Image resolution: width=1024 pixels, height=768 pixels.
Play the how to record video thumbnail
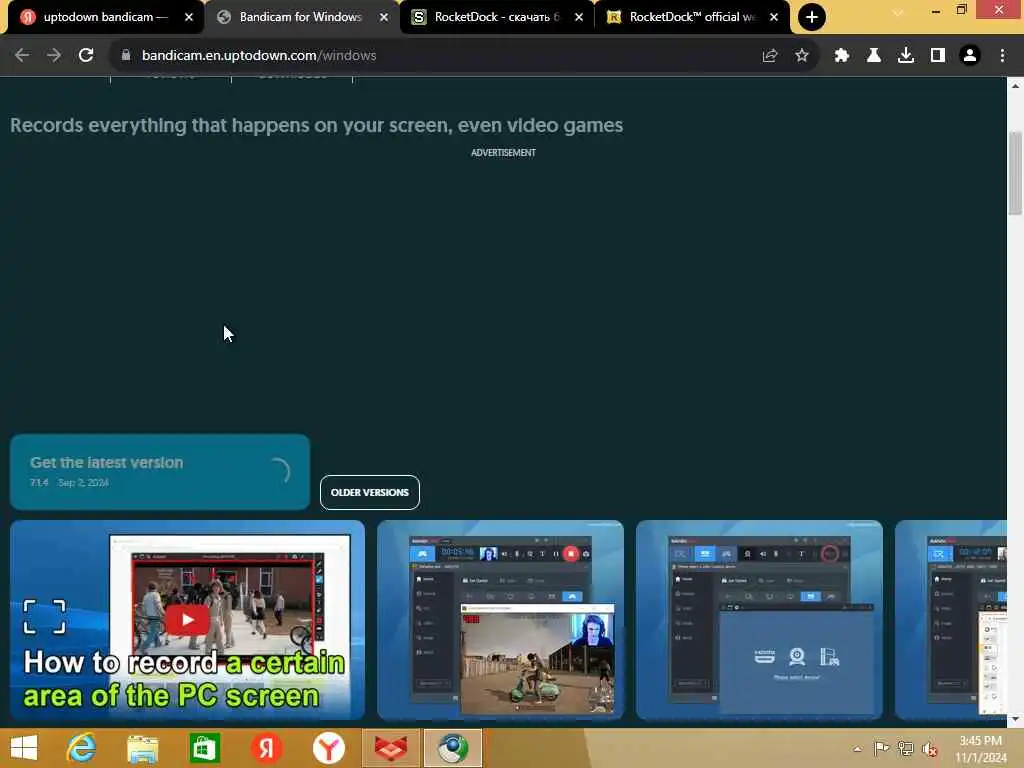point(187,620)
